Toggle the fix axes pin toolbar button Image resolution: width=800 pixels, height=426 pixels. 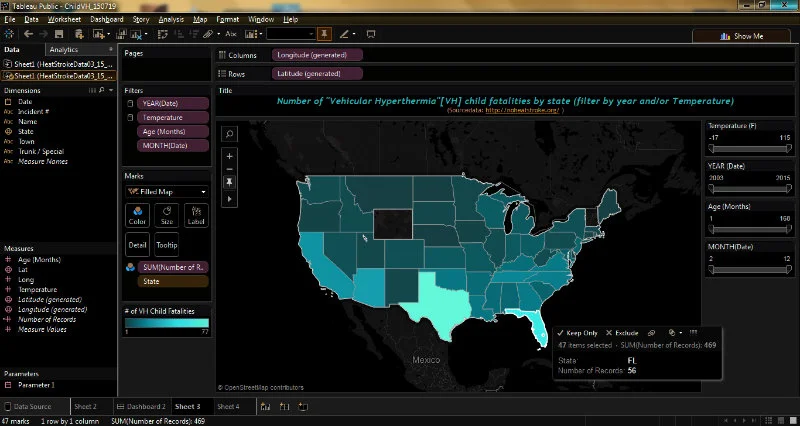[x=324, y=34]
